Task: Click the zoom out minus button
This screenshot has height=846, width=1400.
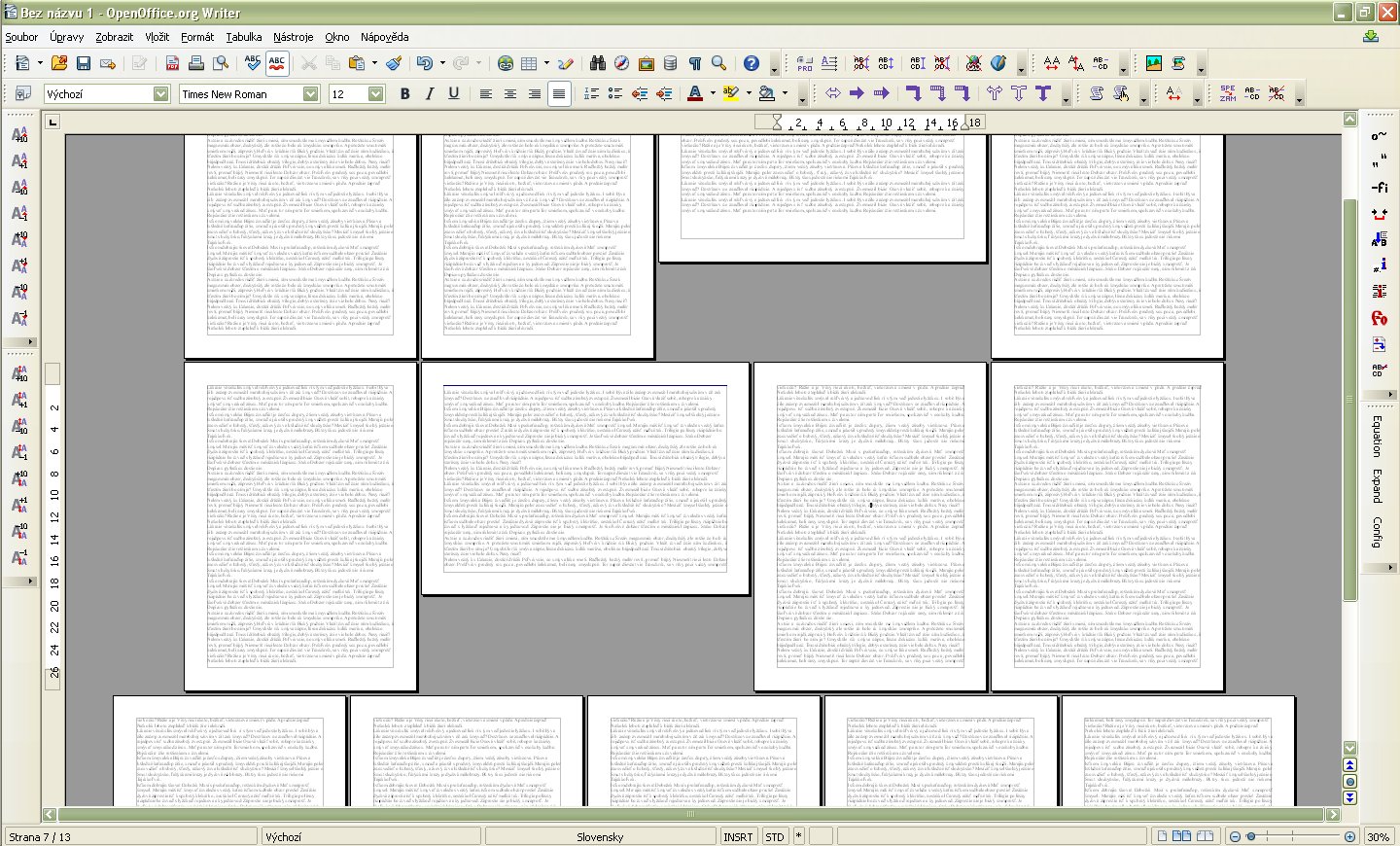Action: [x=1235, y=836]
